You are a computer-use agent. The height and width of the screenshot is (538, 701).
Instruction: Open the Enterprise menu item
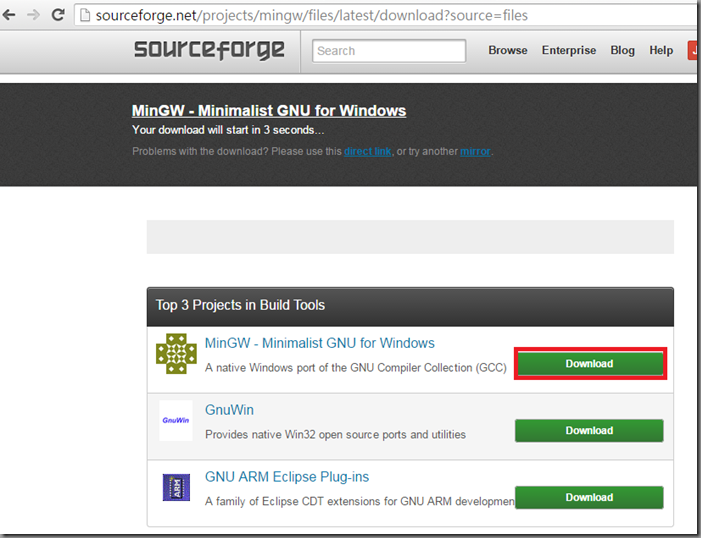tap(569, 50)
